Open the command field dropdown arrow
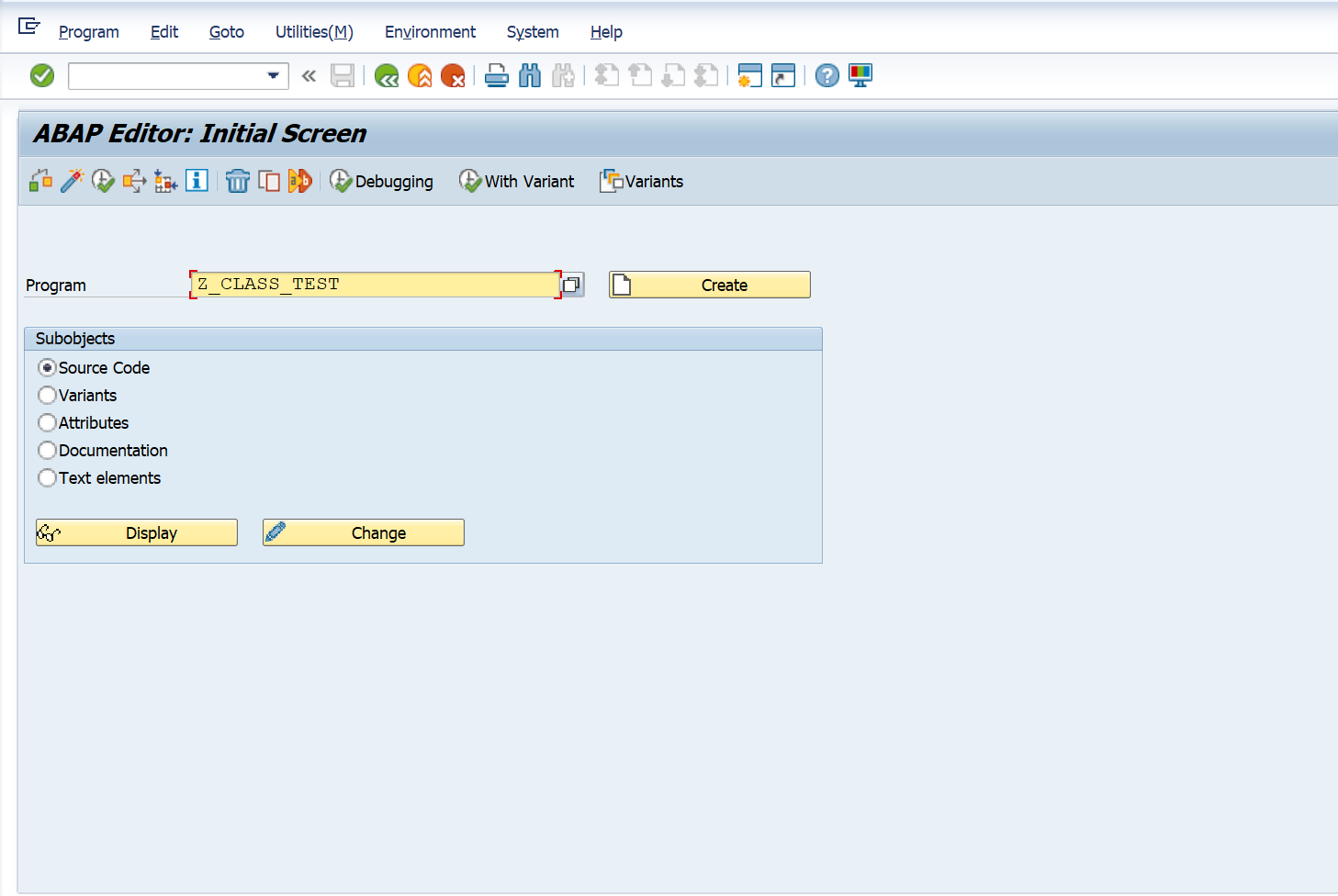 point(273,75)
